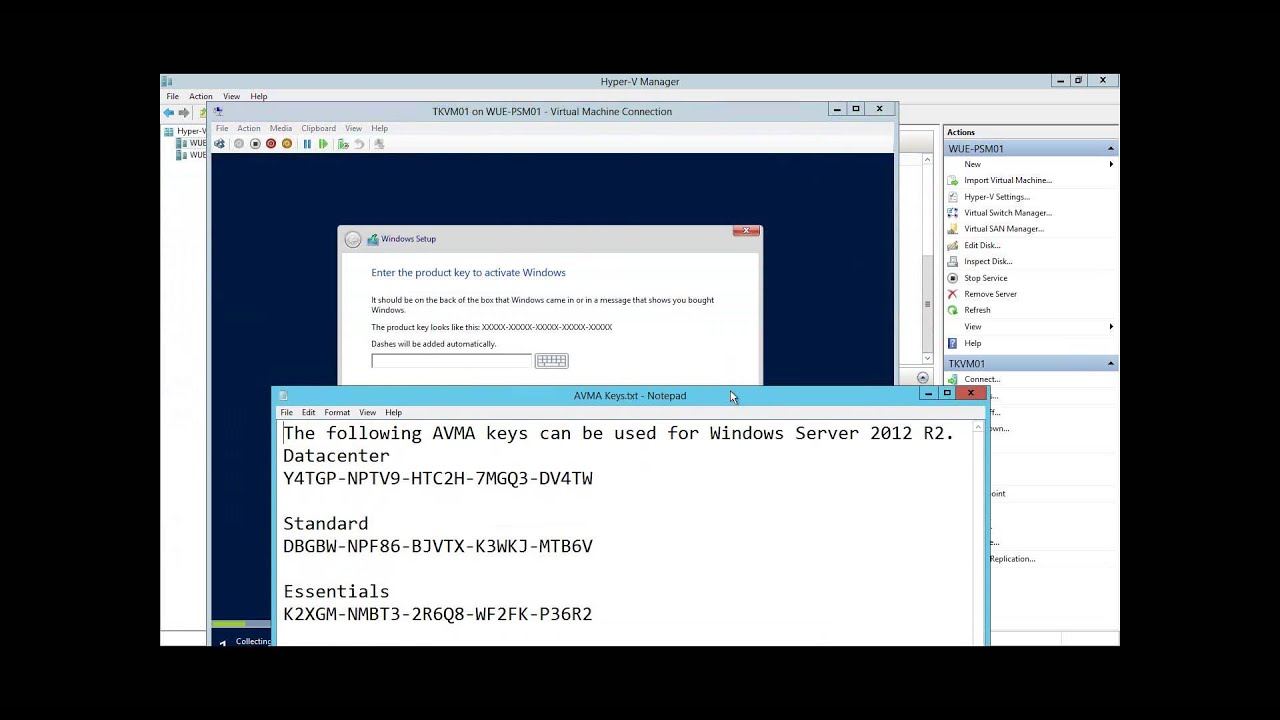
Task: Click the Turn Off VM toolbar button
Action: click(255, 144)
